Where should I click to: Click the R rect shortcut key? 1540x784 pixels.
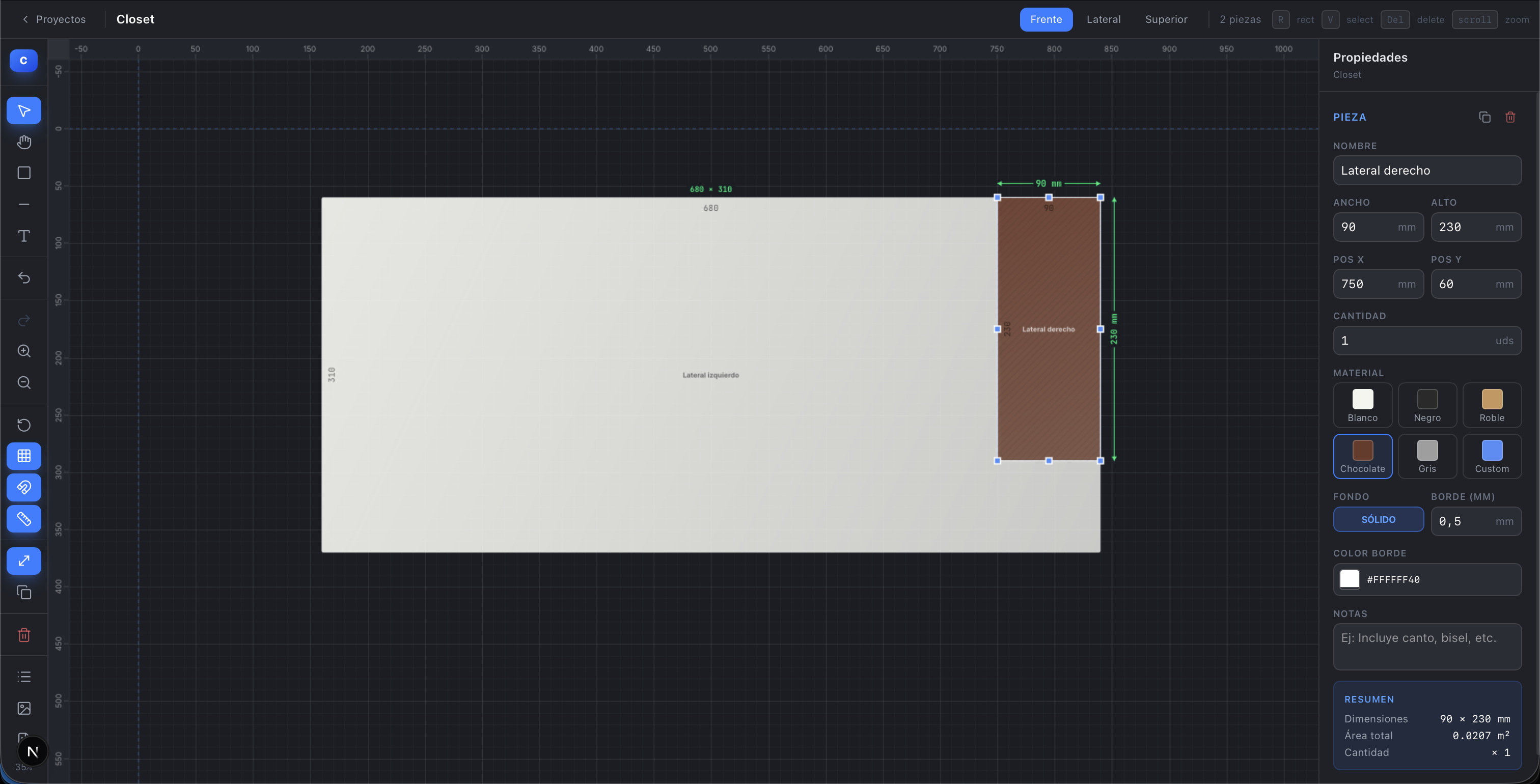pyautogui.click(x=1281, y=19)
